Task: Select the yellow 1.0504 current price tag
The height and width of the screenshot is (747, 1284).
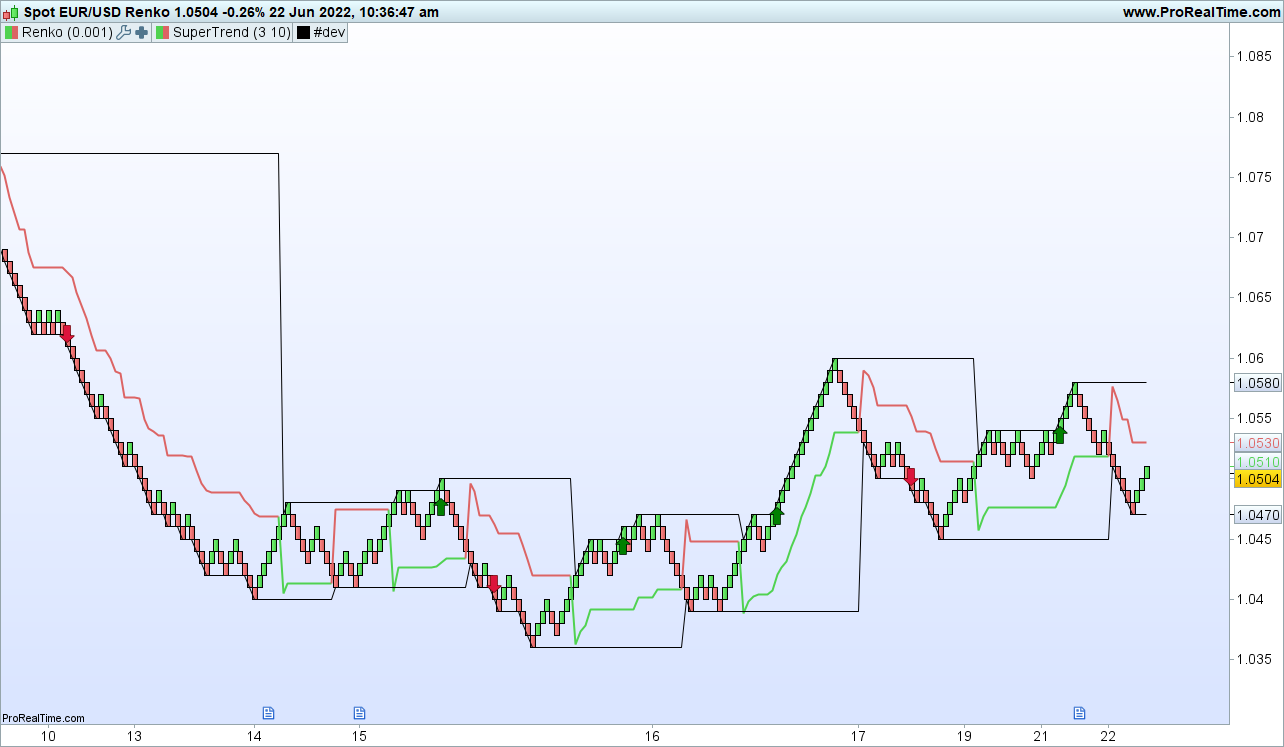Action: click(x=1258, y=479)
